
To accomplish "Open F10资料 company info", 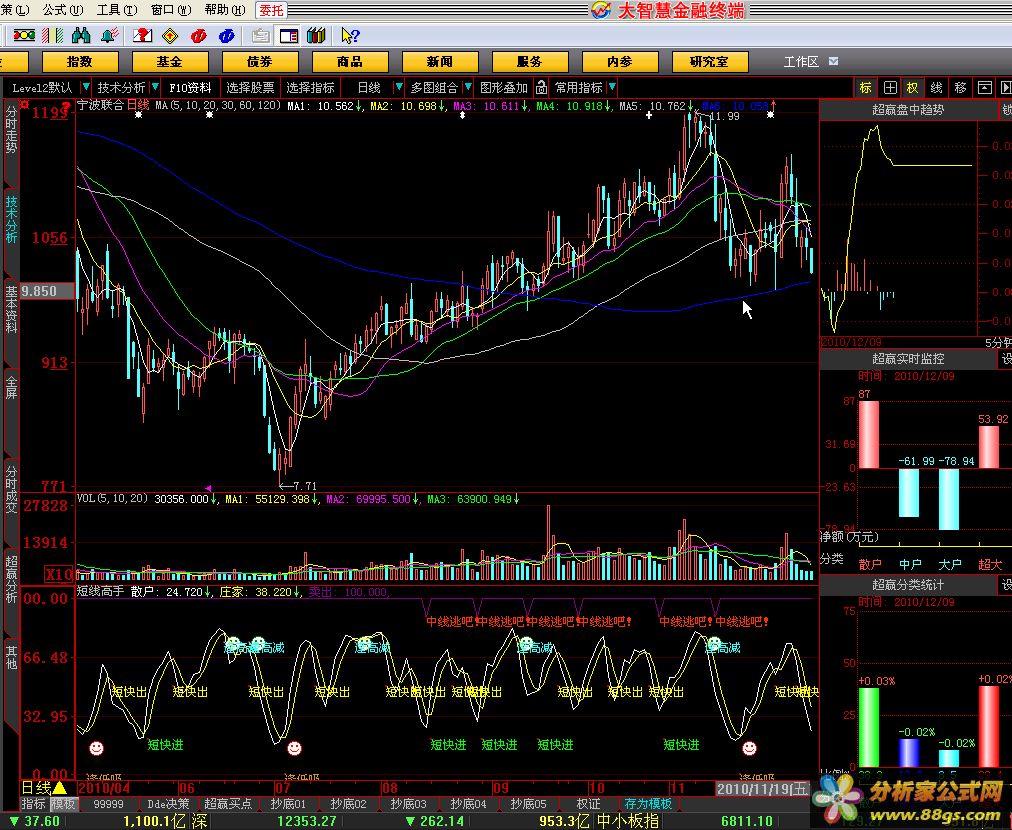I will tap(190, 87).
